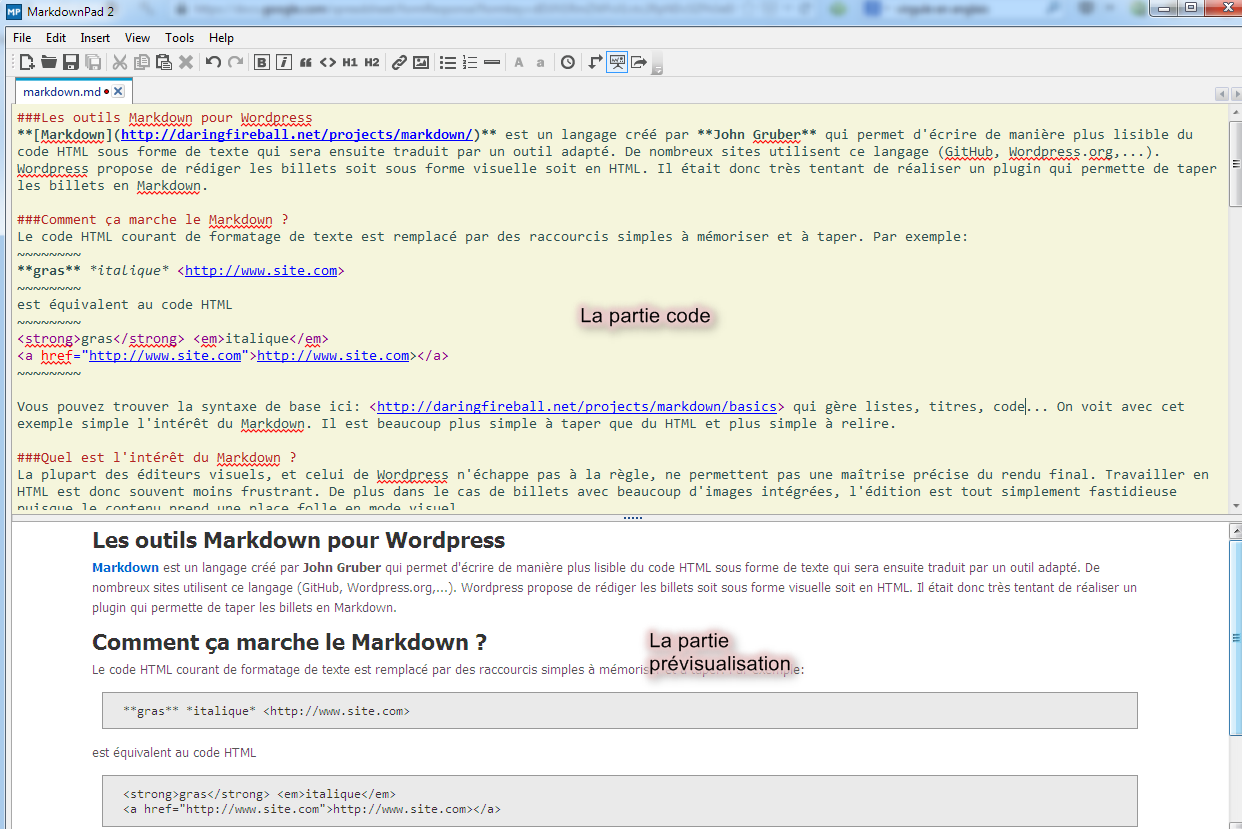The width and height of the screenshot is (1242, 829).
Task: Convert text to lowercase with the small a icon
Action: tap(541, 62)
